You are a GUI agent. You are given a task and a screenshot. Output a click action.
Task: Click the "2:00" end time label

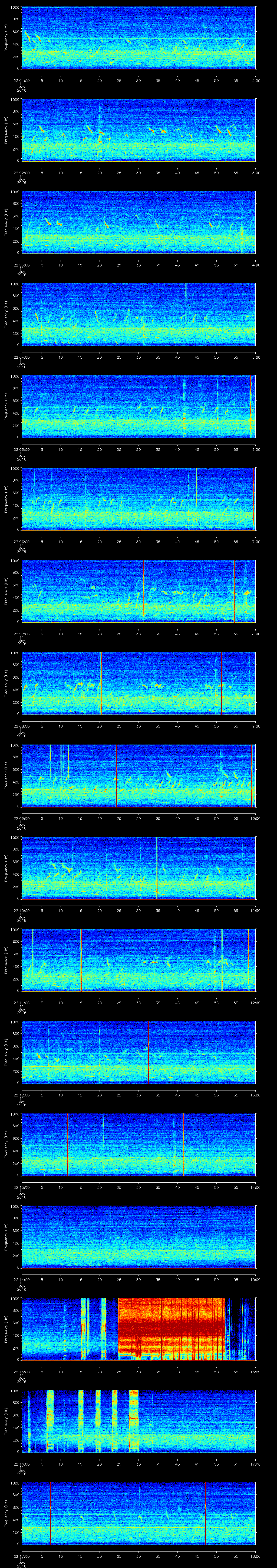point(256,80)
